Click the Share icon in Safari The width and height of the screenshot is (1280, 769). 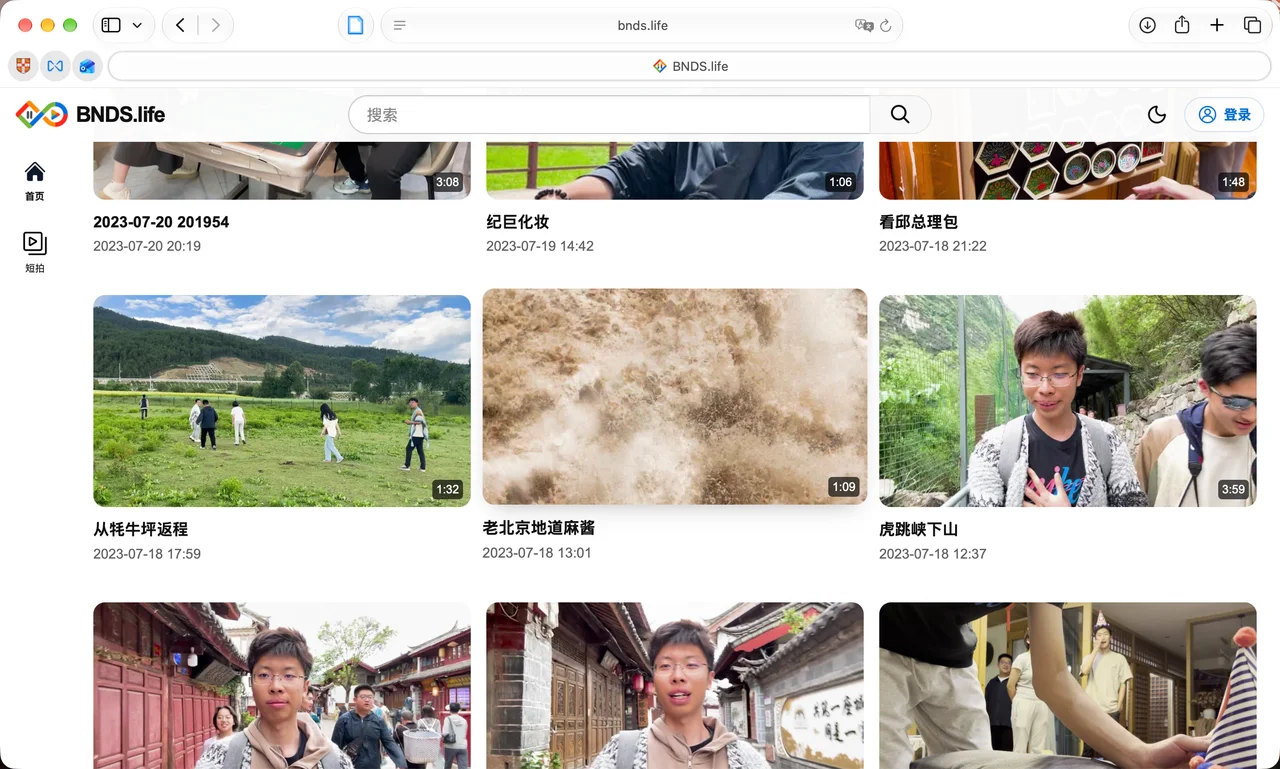point(1182,25)
